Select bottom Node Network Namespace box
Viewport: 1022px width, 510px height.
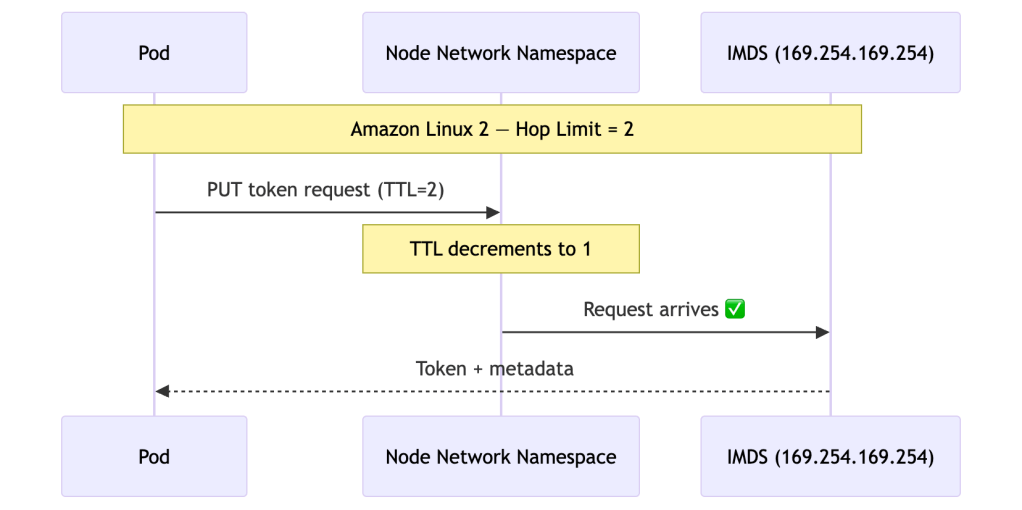coord(500,457)
